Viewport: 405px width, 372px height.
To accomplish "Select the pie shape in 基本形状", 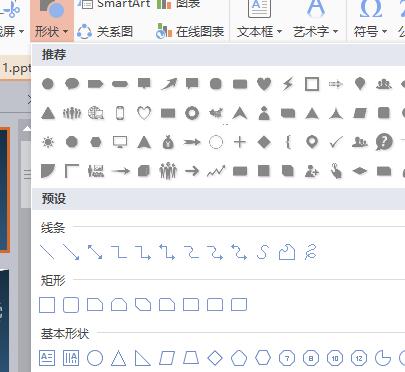I will tap(383, 358).
